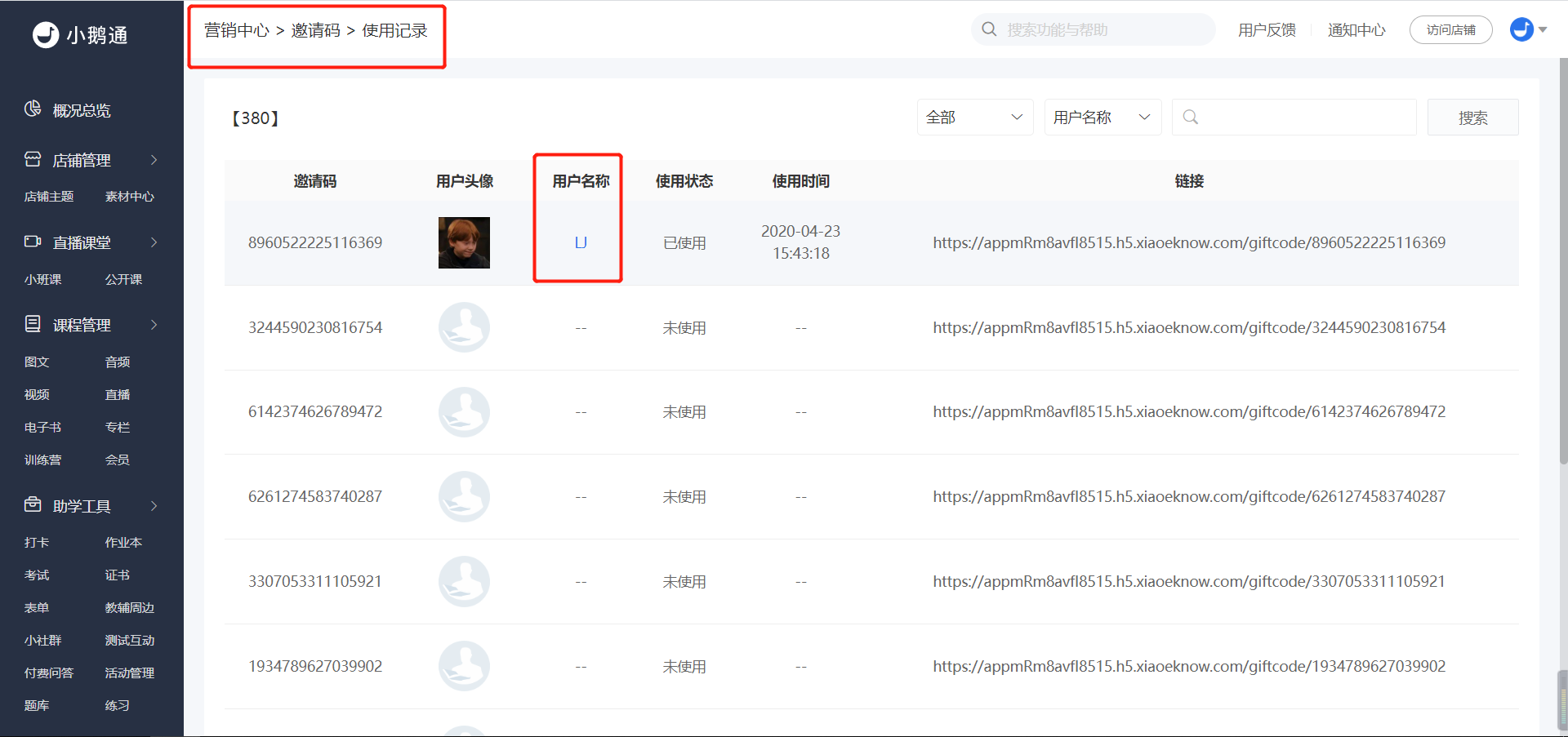1568x737 pixels.
Task: Expand the 店铺管理 chevron arrow
Action: (154, 160)
